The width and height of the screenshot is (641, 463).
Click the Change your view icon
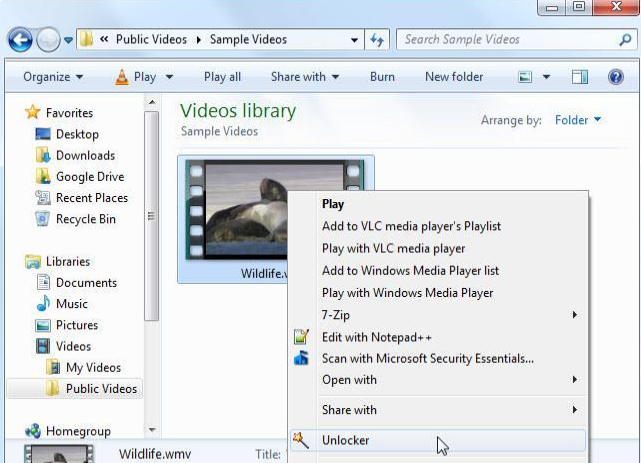pyautogui.click(x=525, y=77)
